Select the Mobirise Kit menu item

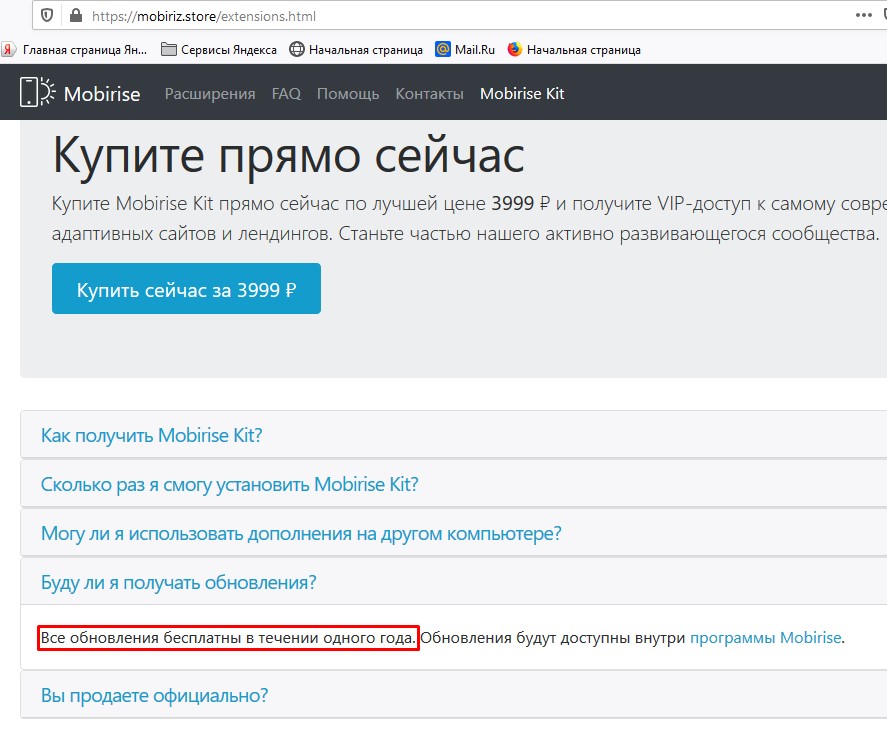(522, 94)
